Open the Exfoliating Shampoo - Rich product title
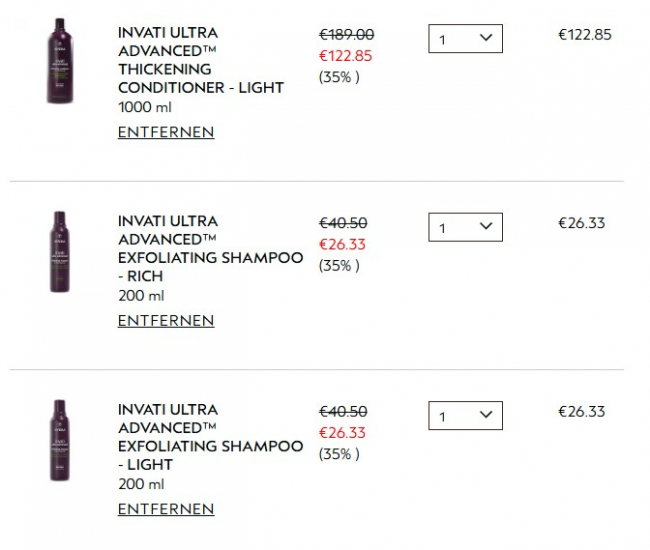The width and height of the screenshot is (650, 550). click(210, 248)
